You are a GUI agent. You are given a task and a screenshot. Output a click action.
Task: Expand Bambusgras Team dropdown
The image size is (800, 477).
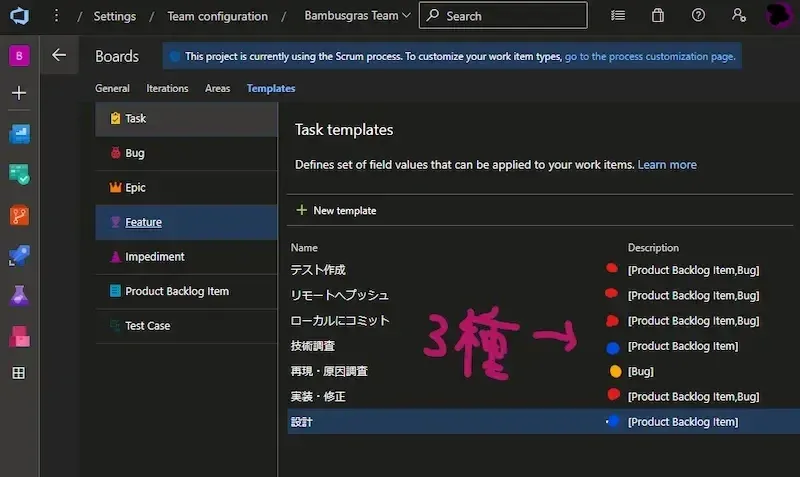(359, 16)
